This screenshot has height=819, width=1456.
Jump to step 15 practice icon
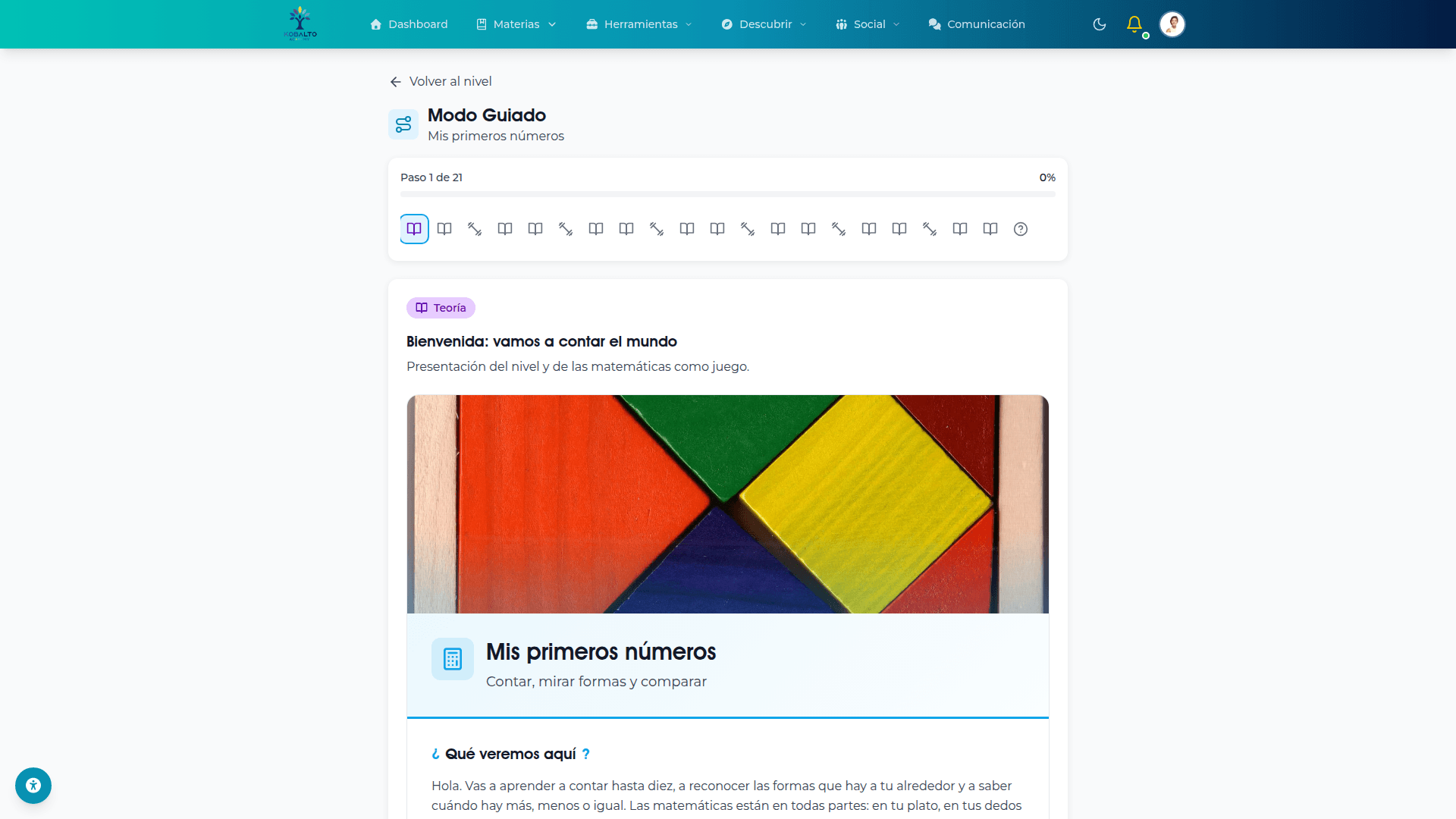pyautogui.click(x=839, y=229)
